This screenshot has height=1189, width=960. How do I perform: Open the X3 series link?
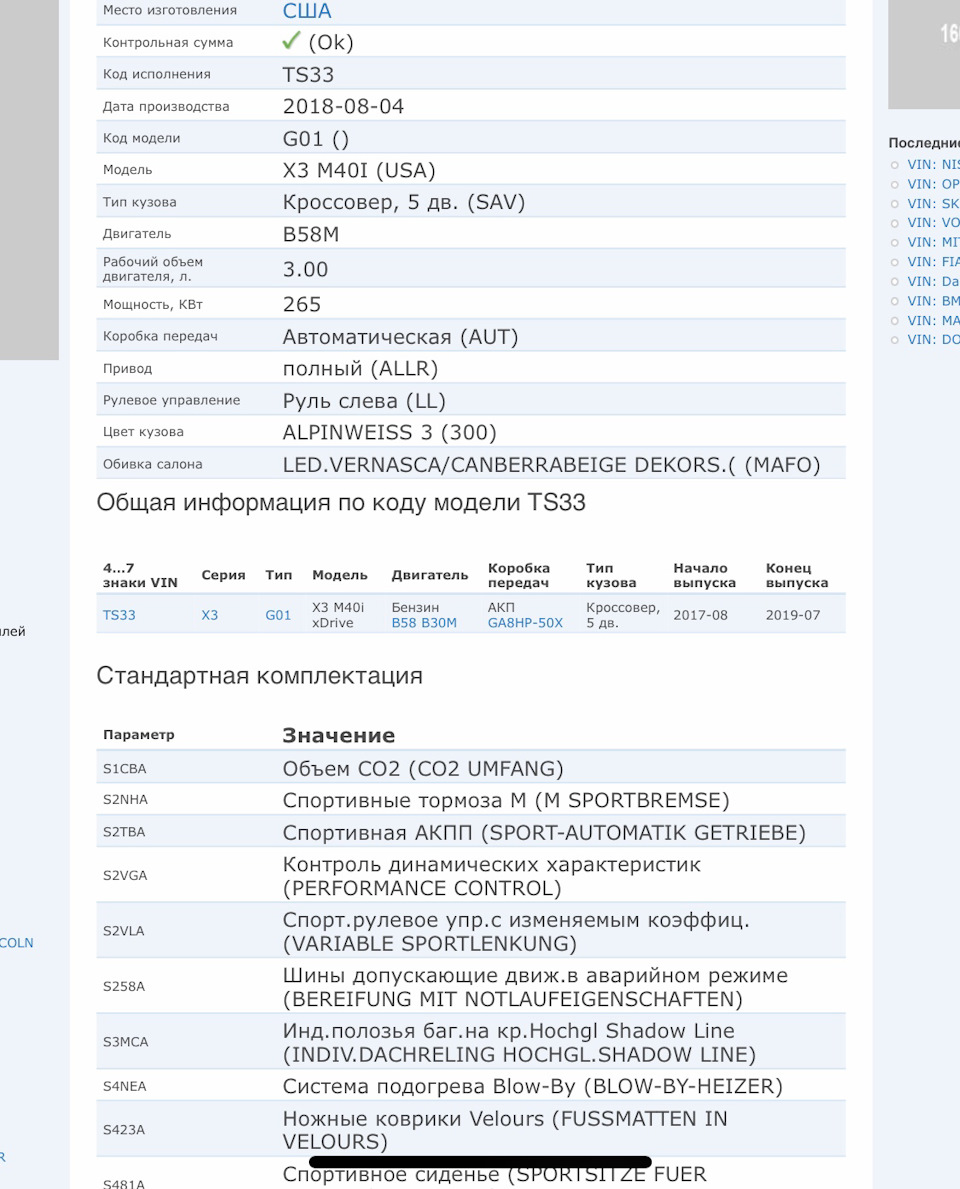tap(209, 615)
